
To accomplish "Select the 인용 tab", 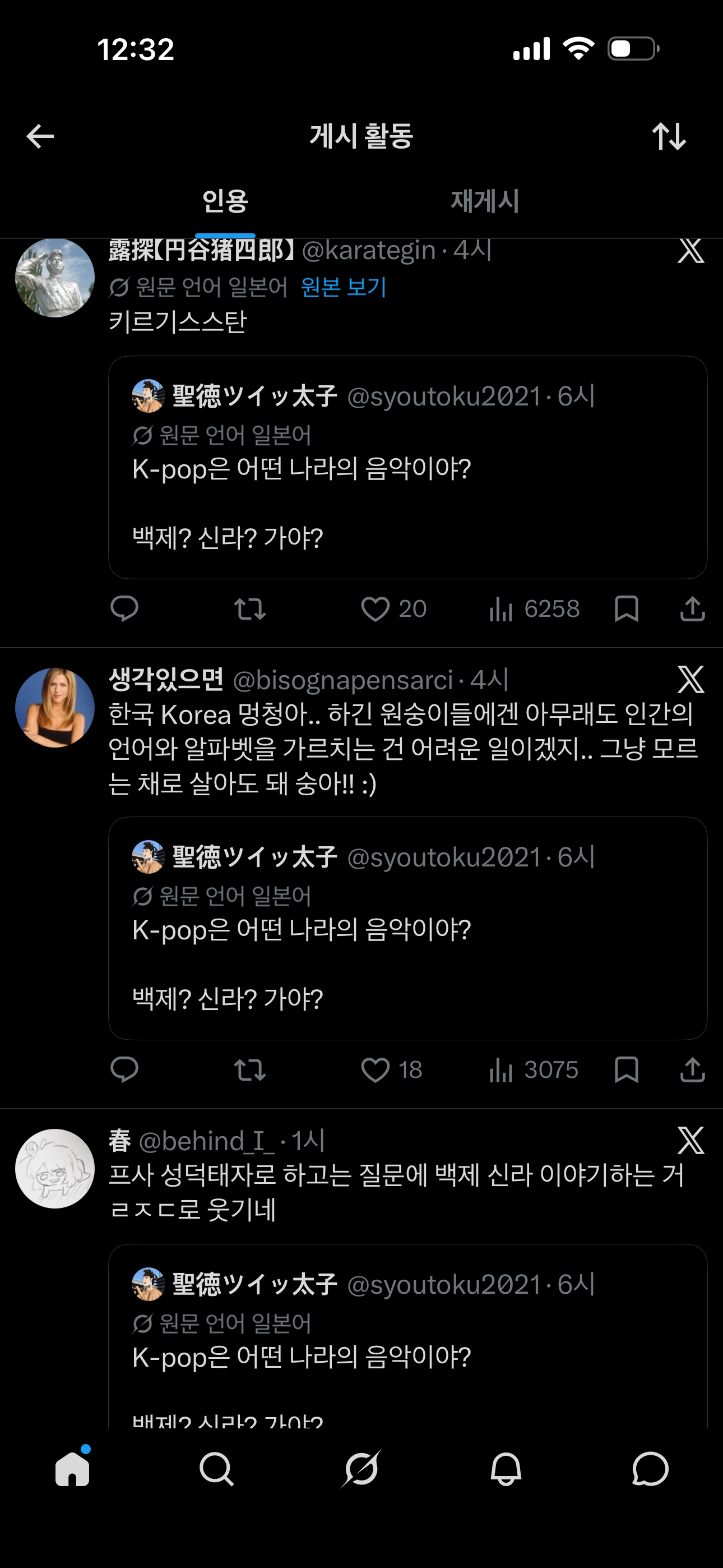I will 225,201.
